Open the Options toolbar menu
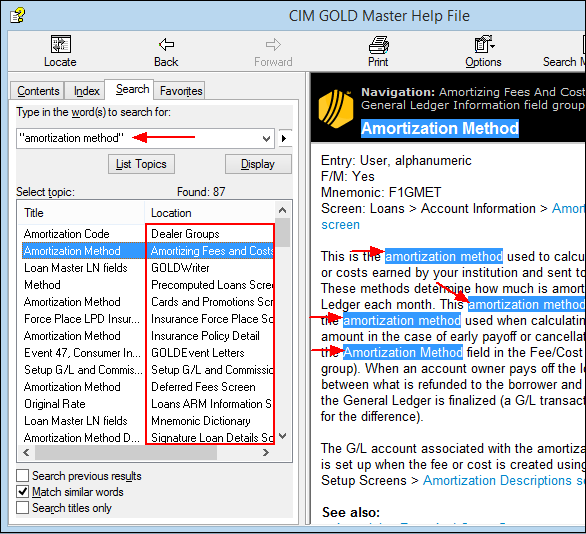 (x=484, y=51)
